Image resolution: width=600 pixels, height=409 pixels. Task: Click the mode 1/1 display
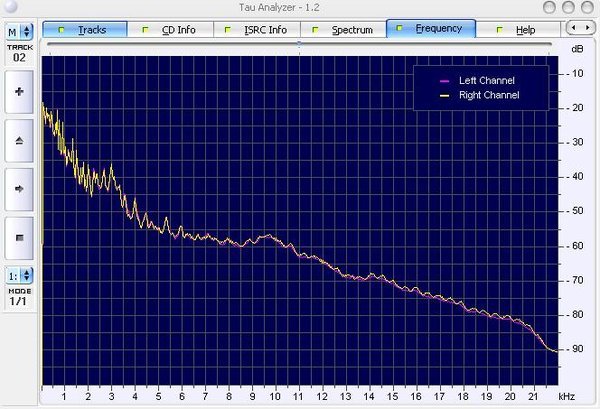[x=18, y=301]
